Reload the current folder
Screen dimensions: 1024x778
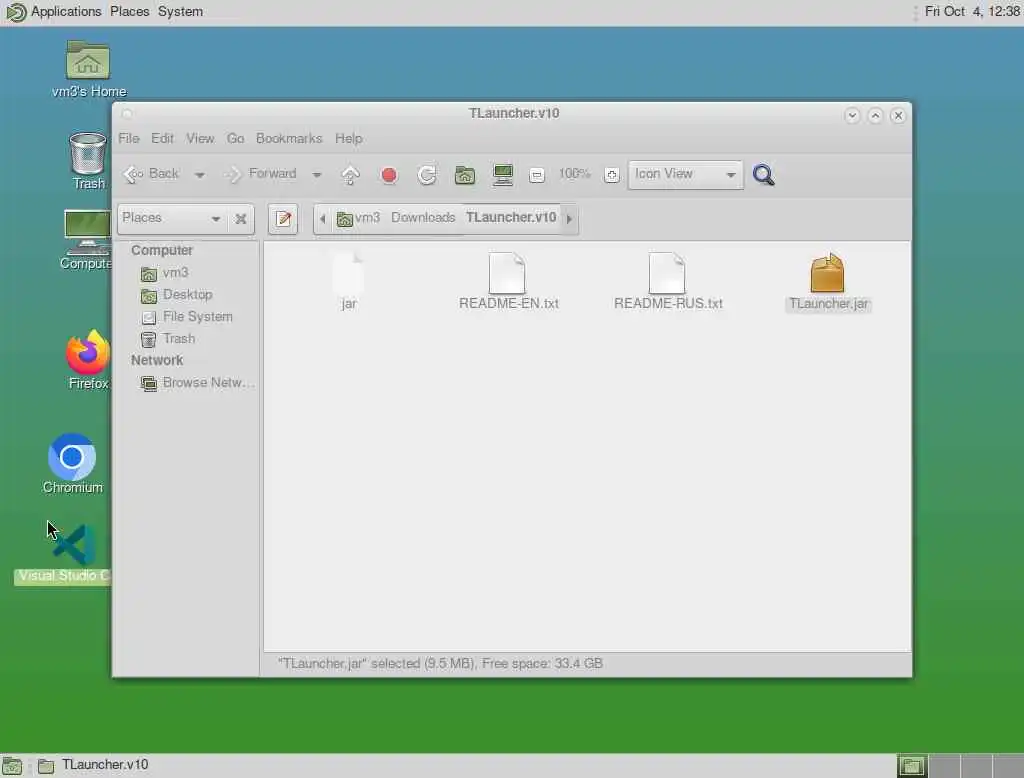point(427,175)
